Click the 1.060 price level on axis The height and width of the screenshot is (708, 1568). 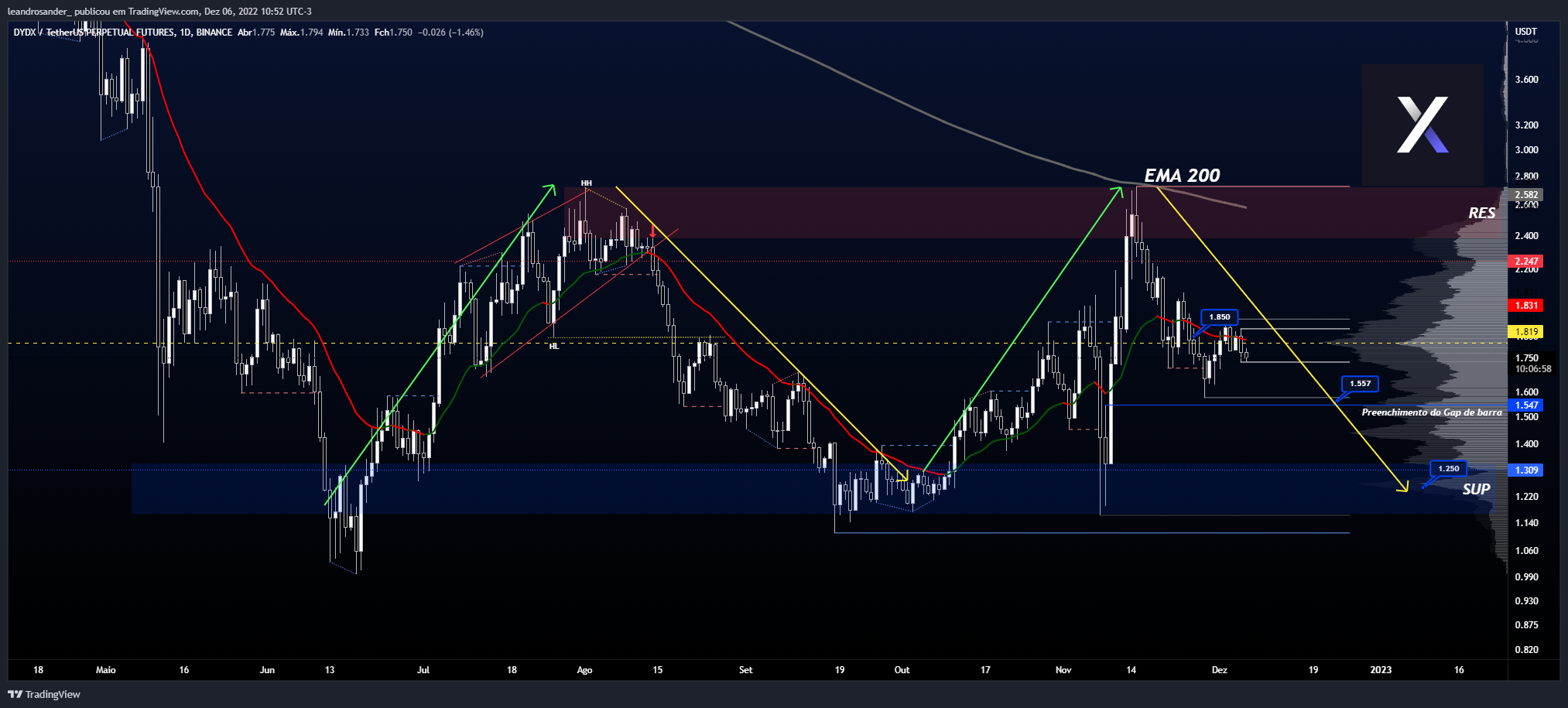click(1526, 551)
